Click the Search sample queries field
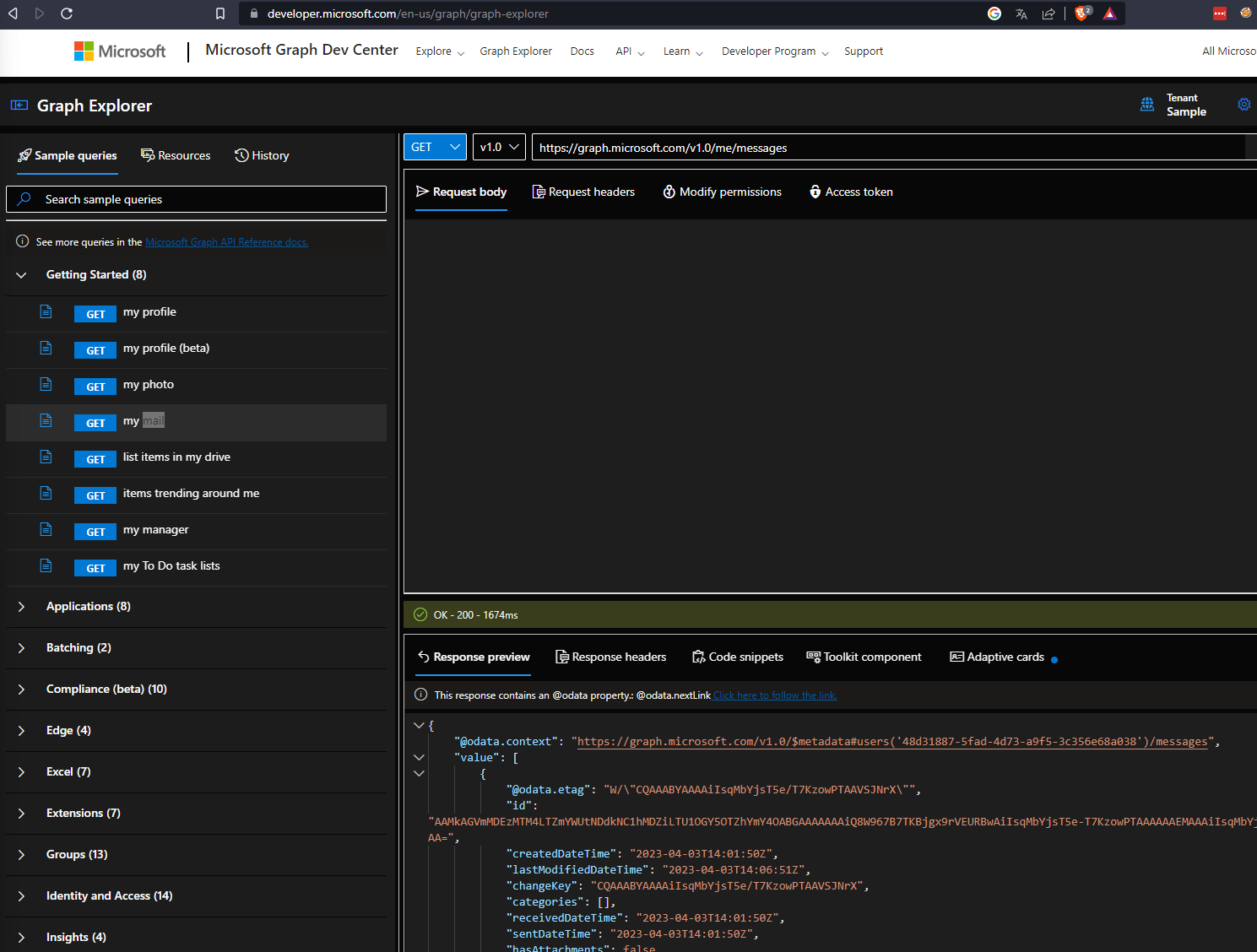Viewport: 1257px width, 952px height. point(196,199)
